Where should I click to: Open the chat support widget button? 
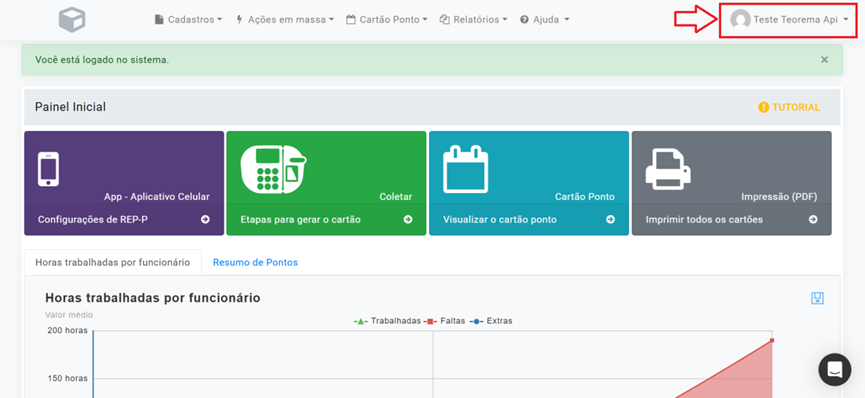(x=835, y=369)
